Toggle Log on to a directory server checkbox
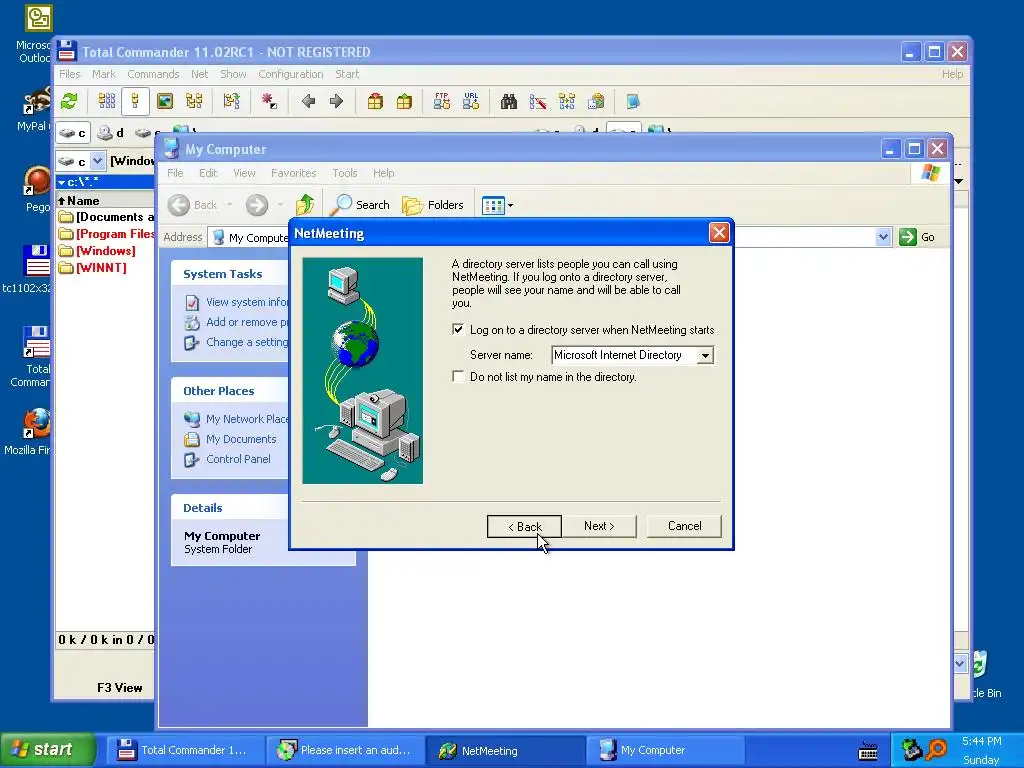Image resolution: width=1024 pixels, height=768 pixels. pos(458,330)
